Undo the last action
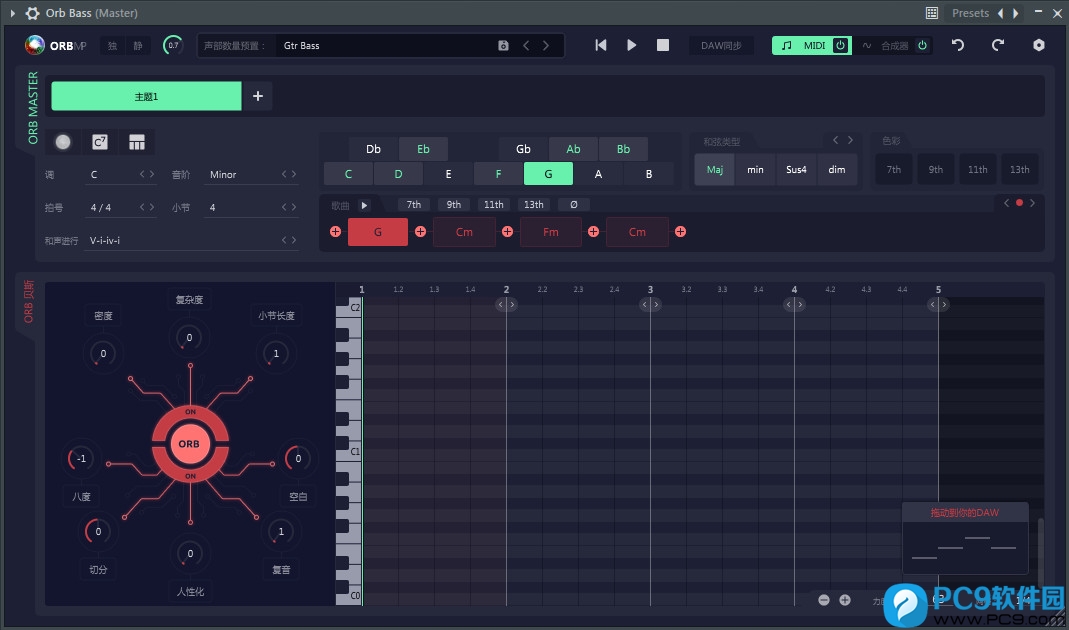 [x=958, y=45]
